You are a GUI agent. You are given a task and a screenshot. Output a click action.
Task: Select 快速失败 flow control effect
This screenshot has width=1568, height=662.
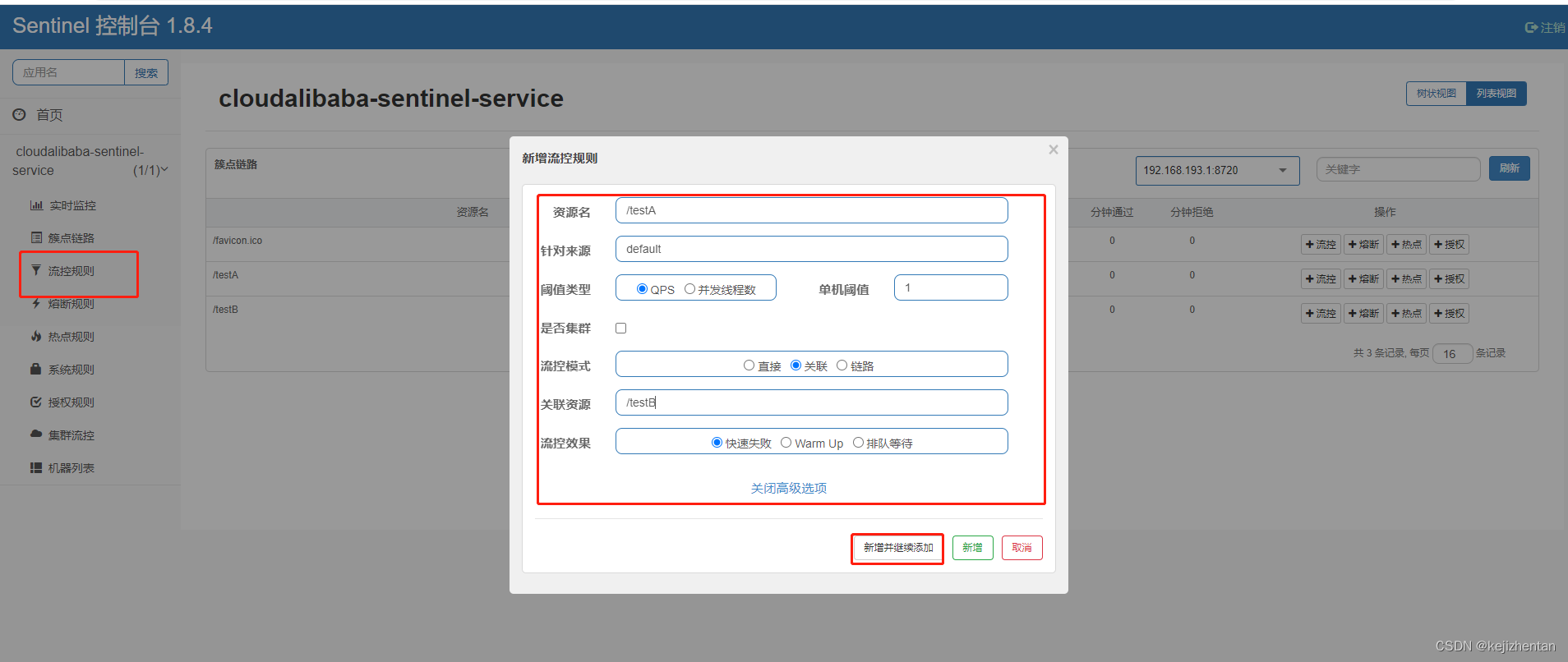(717, 443)
